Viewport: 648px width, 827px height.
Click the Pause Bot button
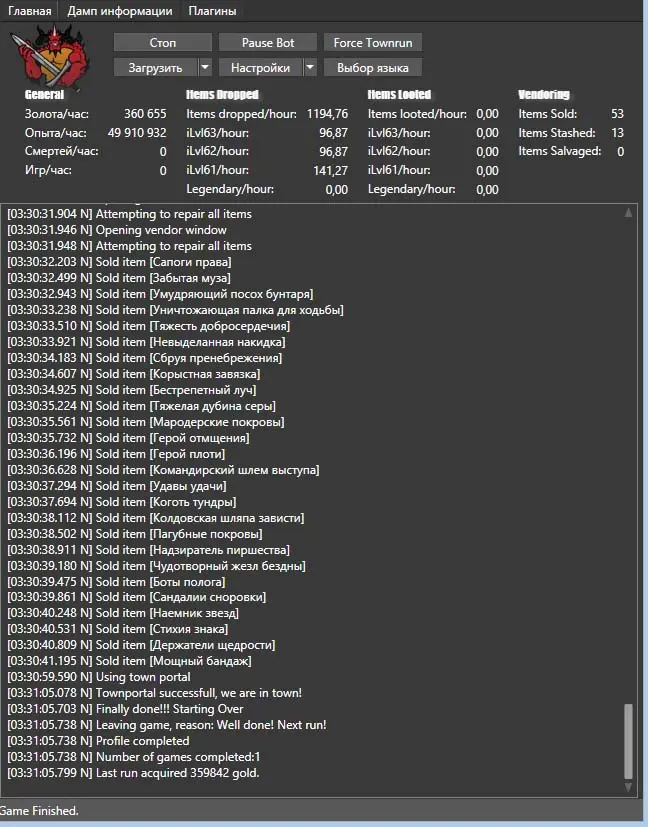268,43
